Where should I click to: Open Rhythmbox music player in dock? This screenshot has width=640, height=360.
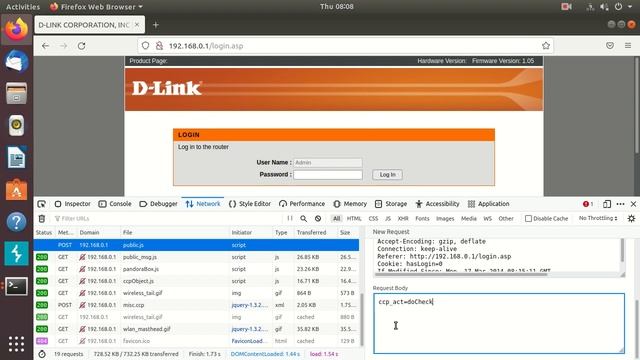tap(16, 125)
